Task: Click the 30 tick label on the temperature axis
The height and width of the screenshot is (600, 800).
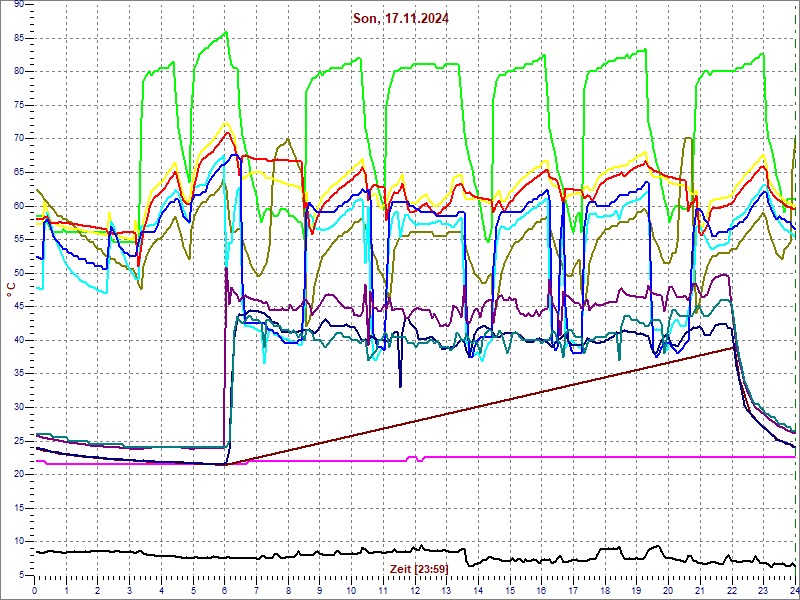Action: 19,407
